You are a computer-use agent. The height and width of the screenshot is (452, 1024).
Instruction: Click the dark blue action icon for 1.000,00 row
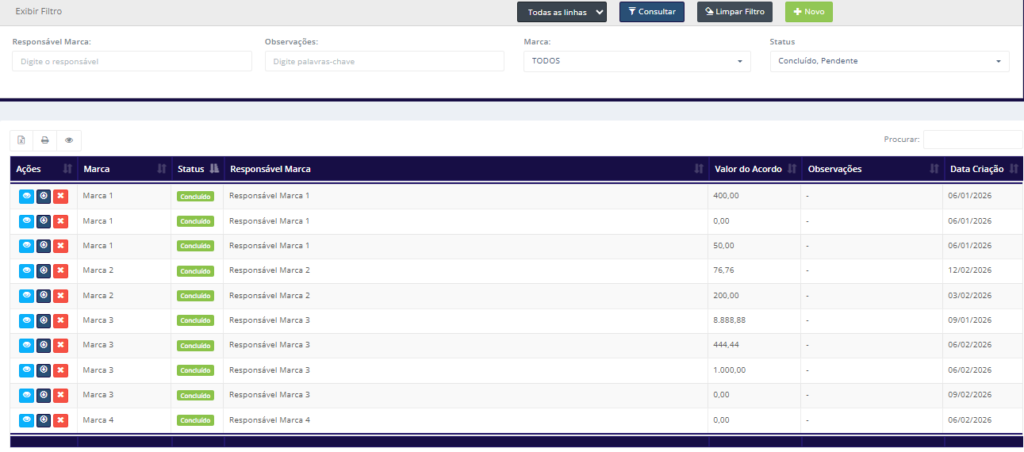coord(43,370)
